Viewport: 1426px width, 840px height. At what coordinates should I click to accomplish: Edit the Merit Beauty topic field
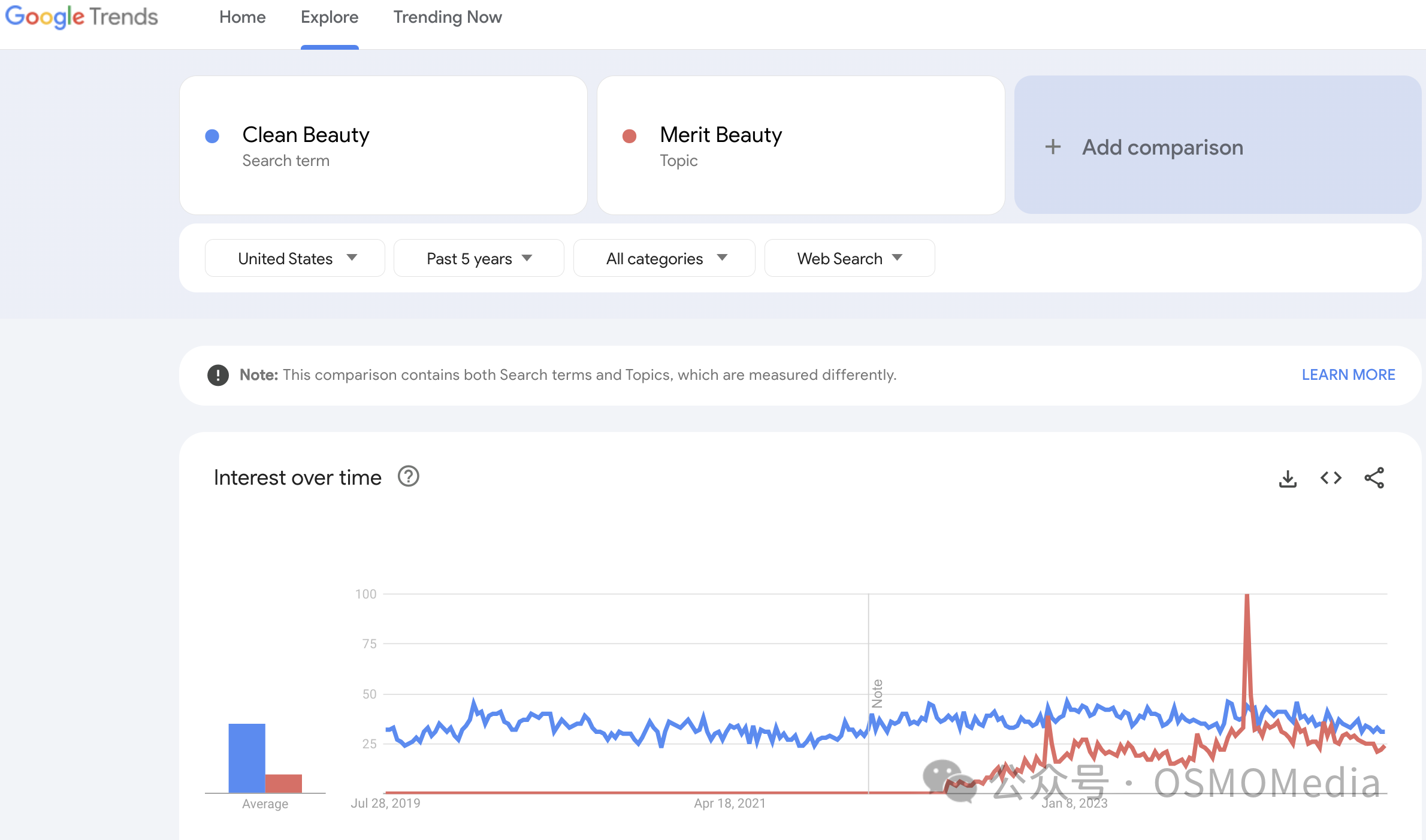pos(800,145)
